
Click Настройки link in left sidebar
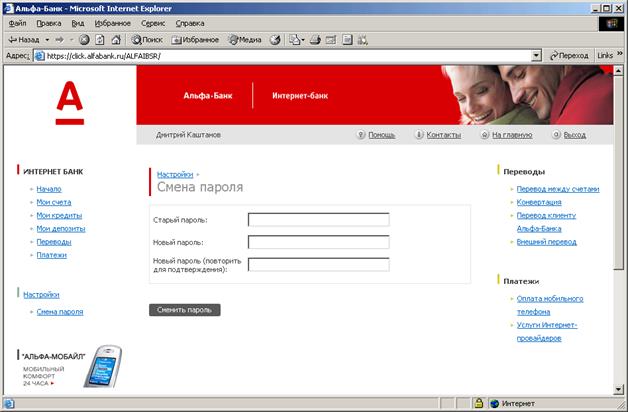pyautogui.click(x=41, y=295)
